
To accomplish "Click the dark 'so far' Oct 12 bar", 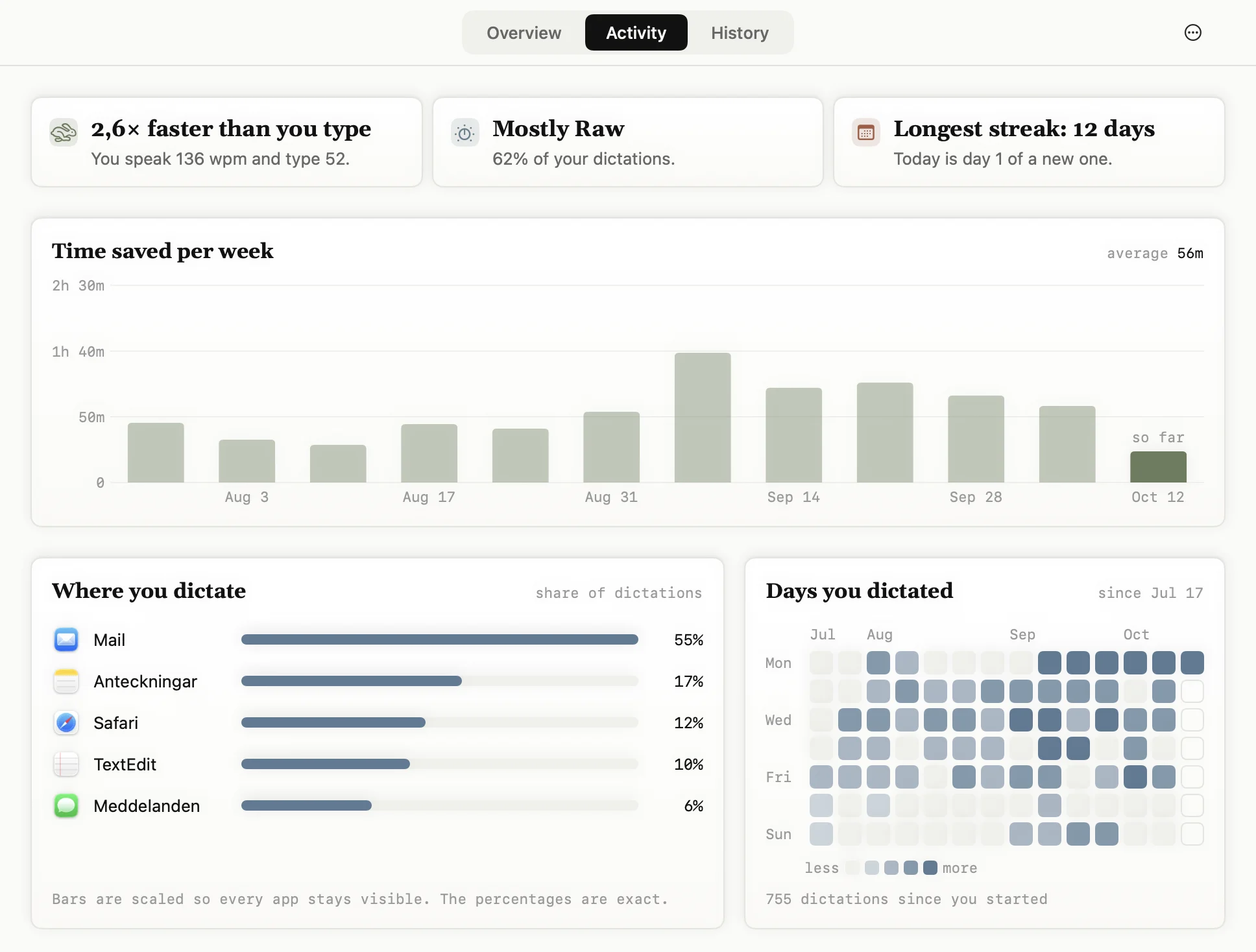I will pyautogui.click(x=1158, y=467).
